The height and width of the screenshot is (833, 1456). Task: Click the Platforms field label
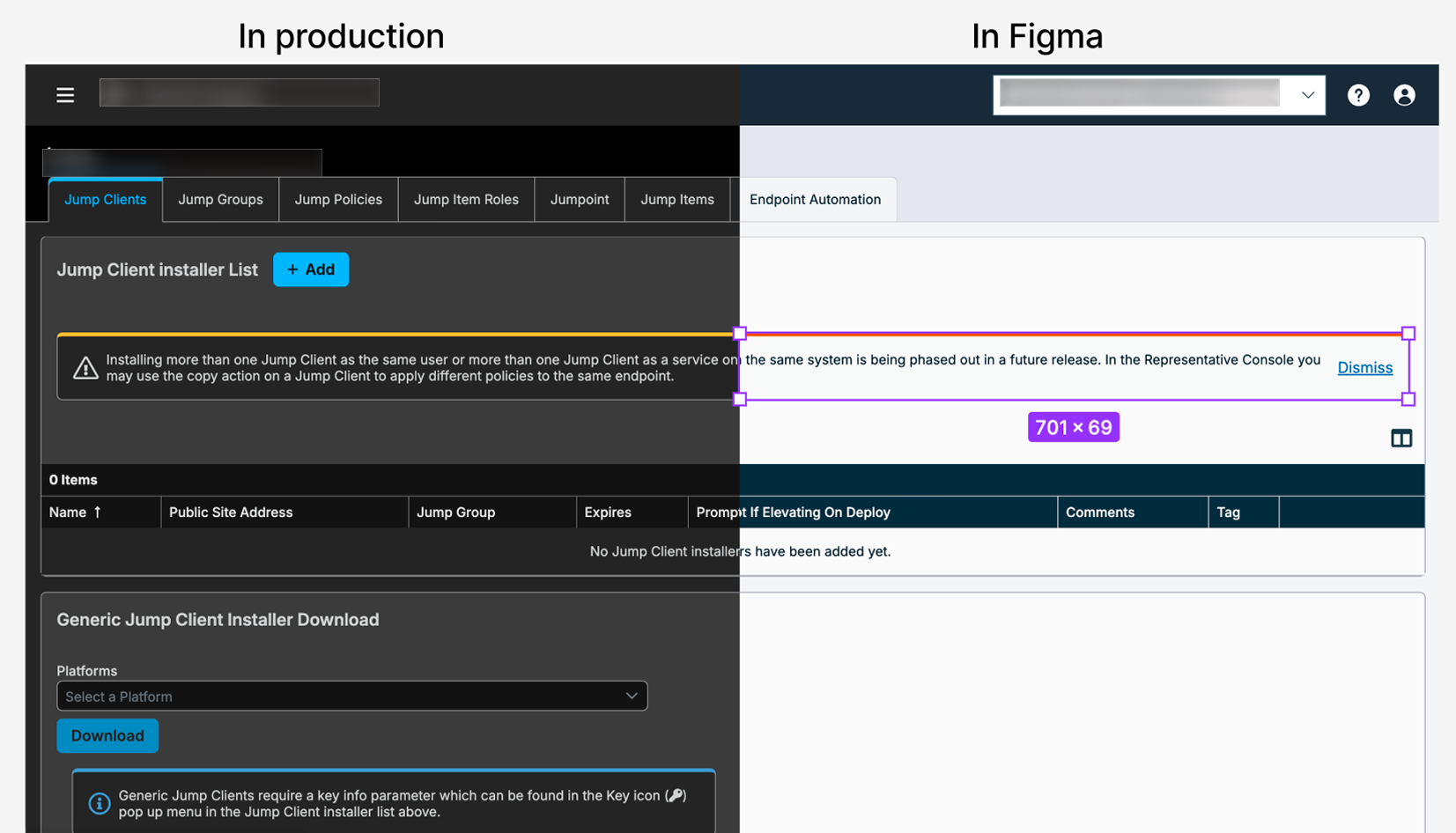(x=86, y=671)
